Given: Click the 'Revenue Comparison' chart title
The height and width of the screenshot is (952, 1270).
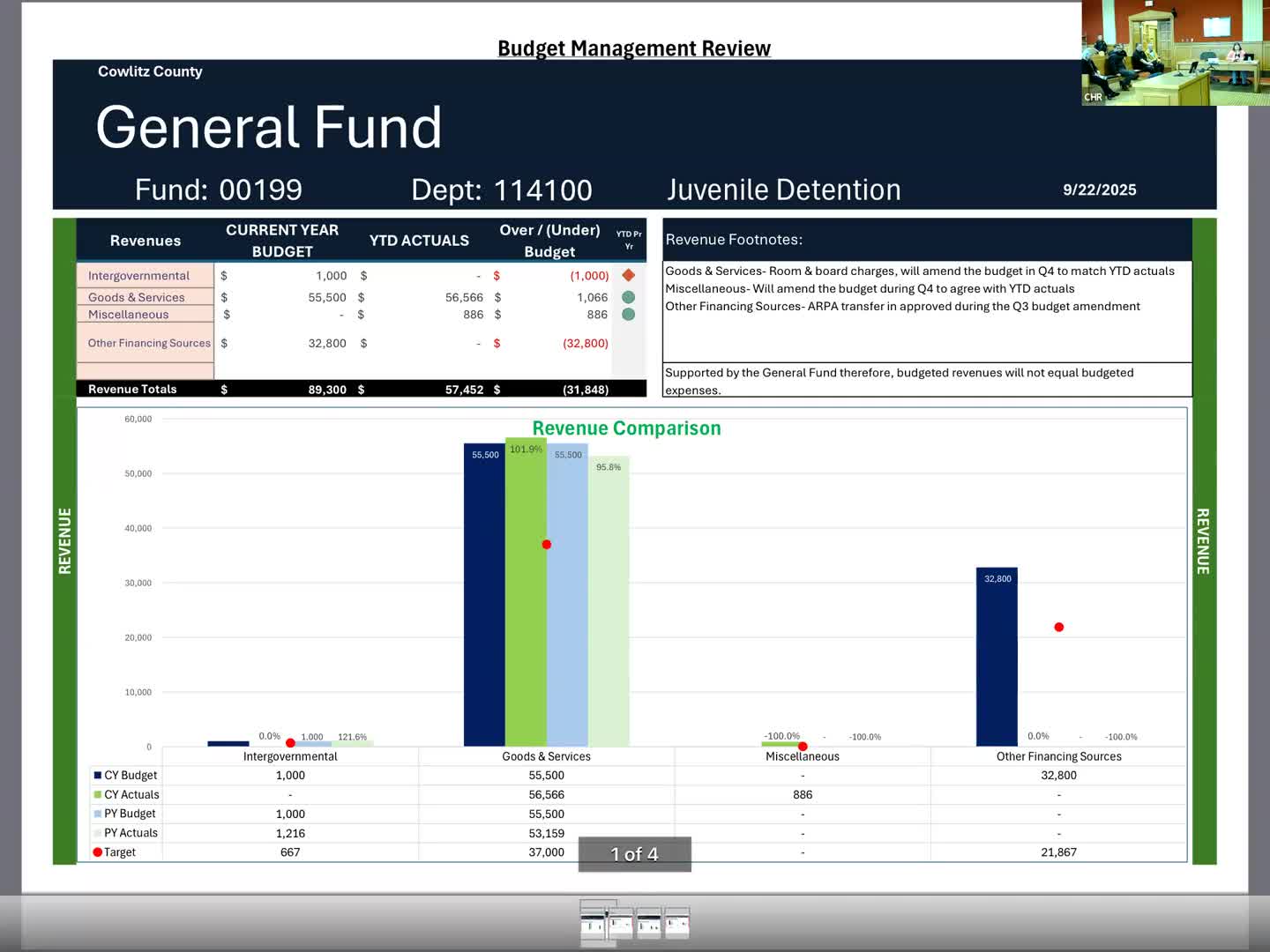Looking at the screenshot, I should tap(626, 428).
